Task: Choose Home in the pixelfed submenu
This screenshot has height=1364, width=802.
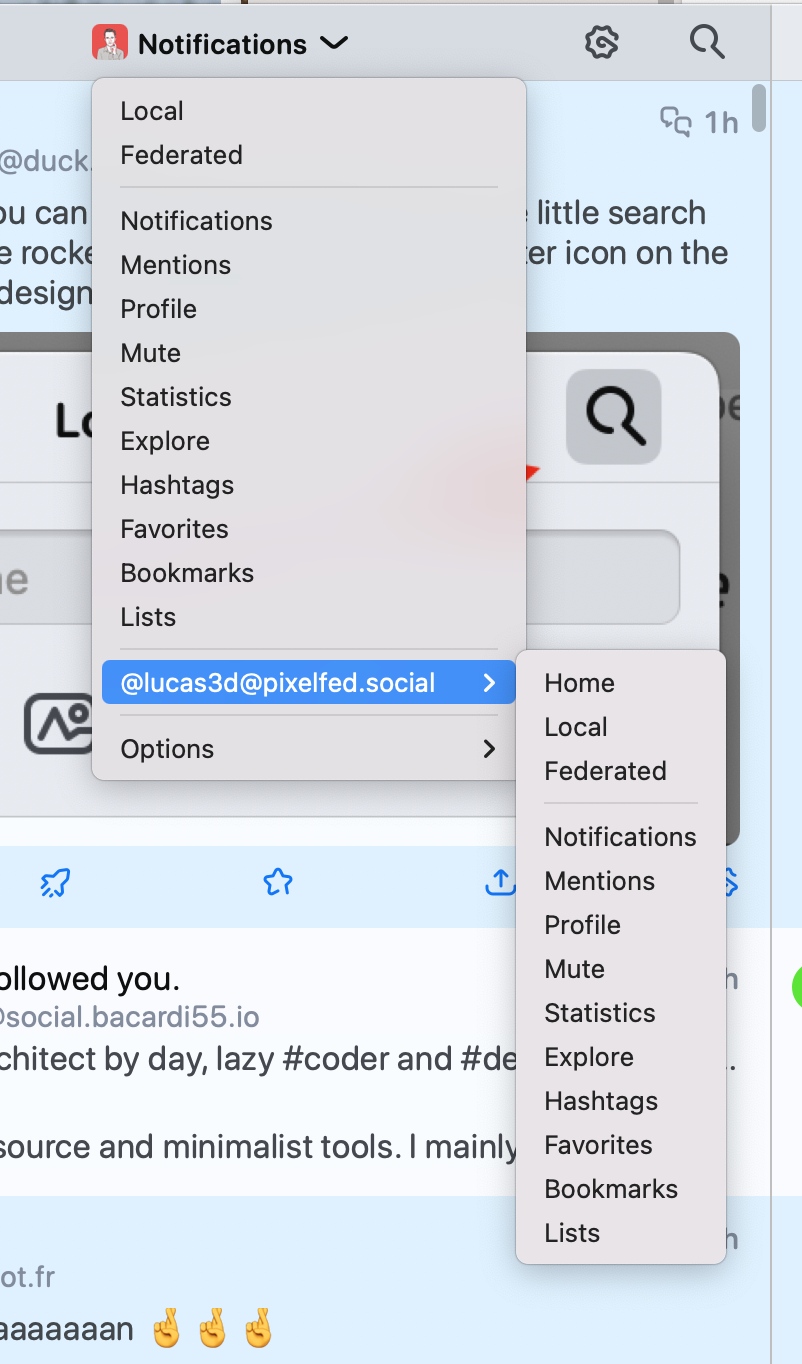Action: pyautogui.click(x=580, y=683)
